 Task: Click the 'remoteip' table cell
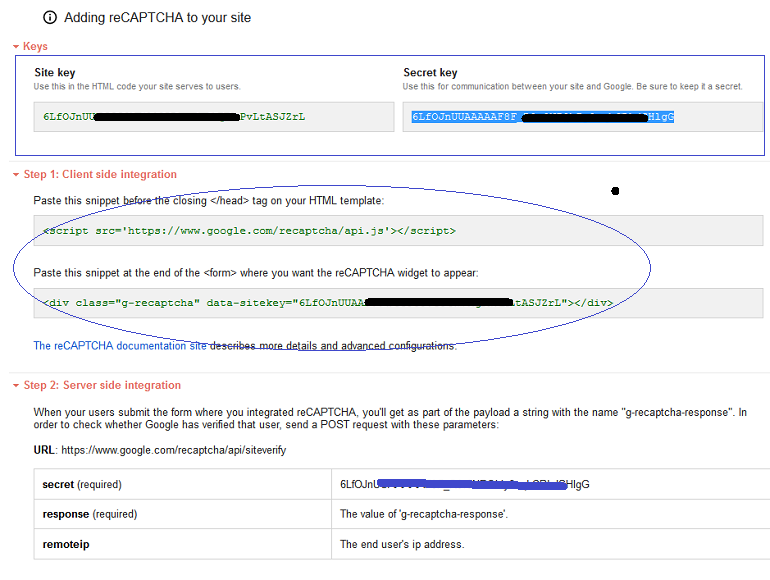pos(183,544)
